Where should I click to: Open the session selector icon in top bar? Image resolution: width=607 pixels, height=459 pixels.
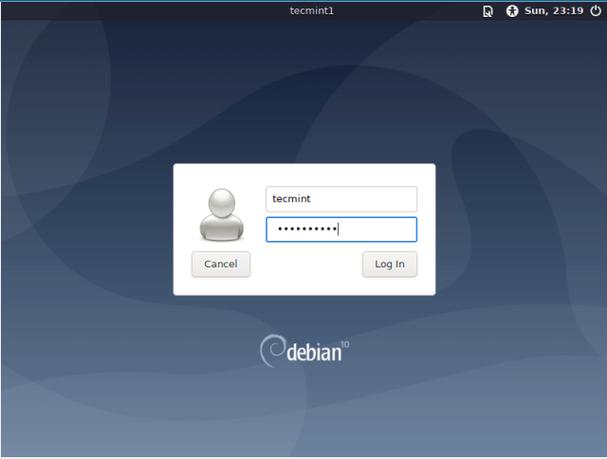pos(488,11)
